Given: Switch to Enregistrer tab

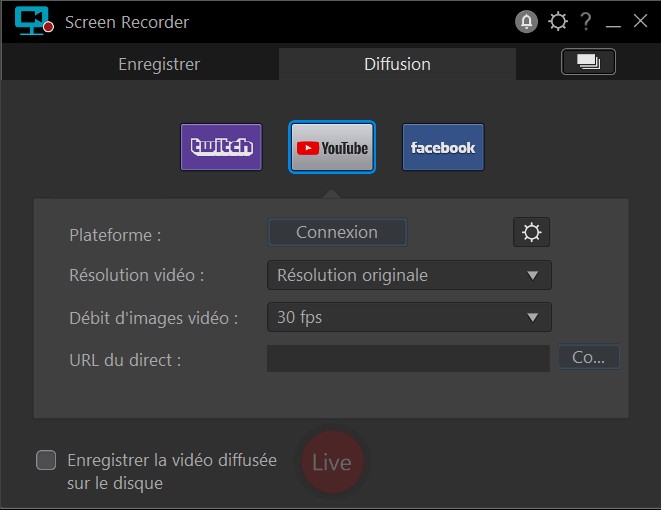Looking at the screenshot, I should click(x=159, y=64).
